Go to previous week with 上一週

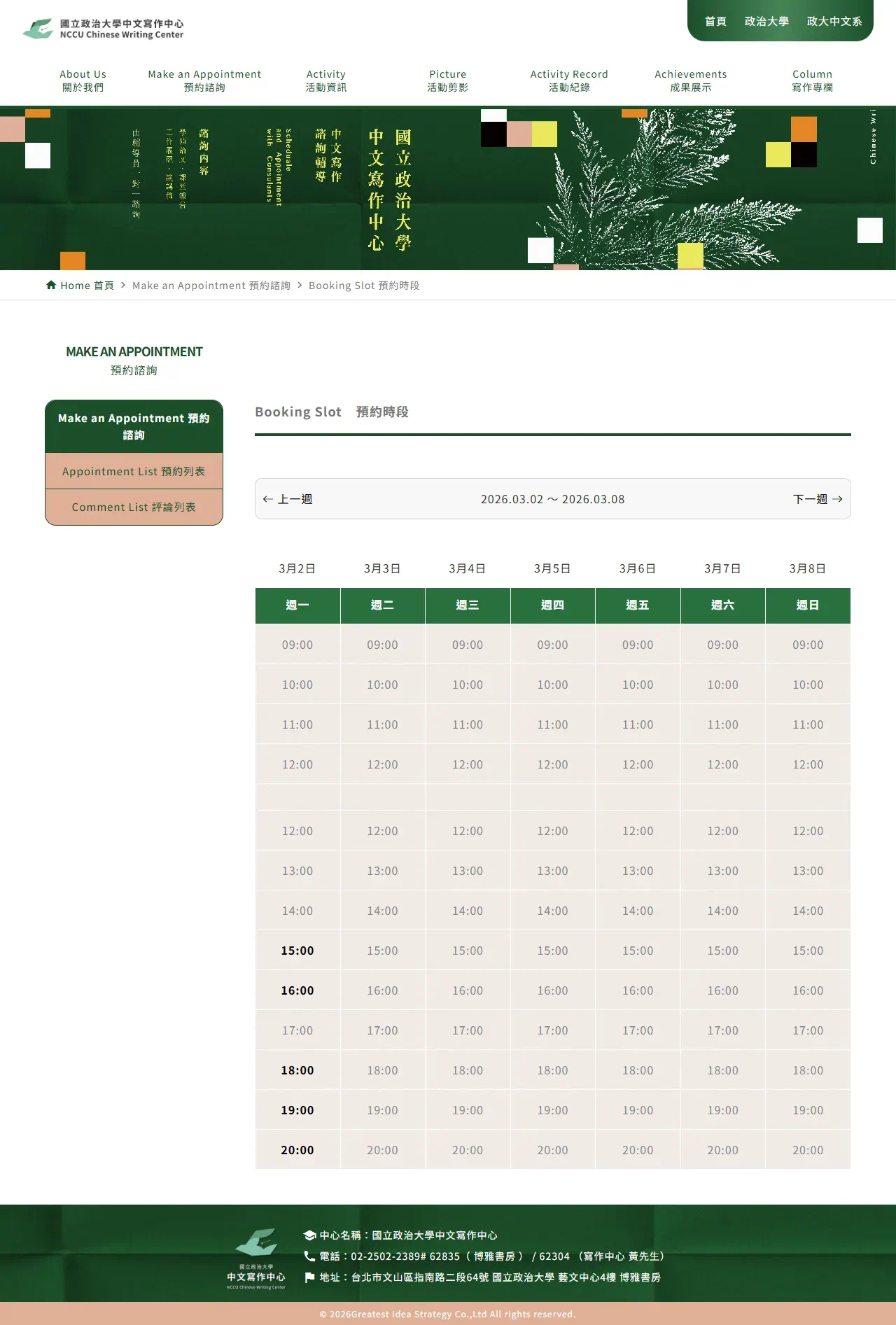[x=287, y=499]
